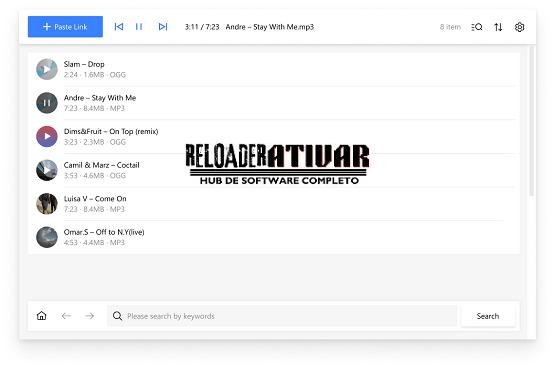Click the '2:24 · 1.6MB · OGG' details

[x=95, y=75]
